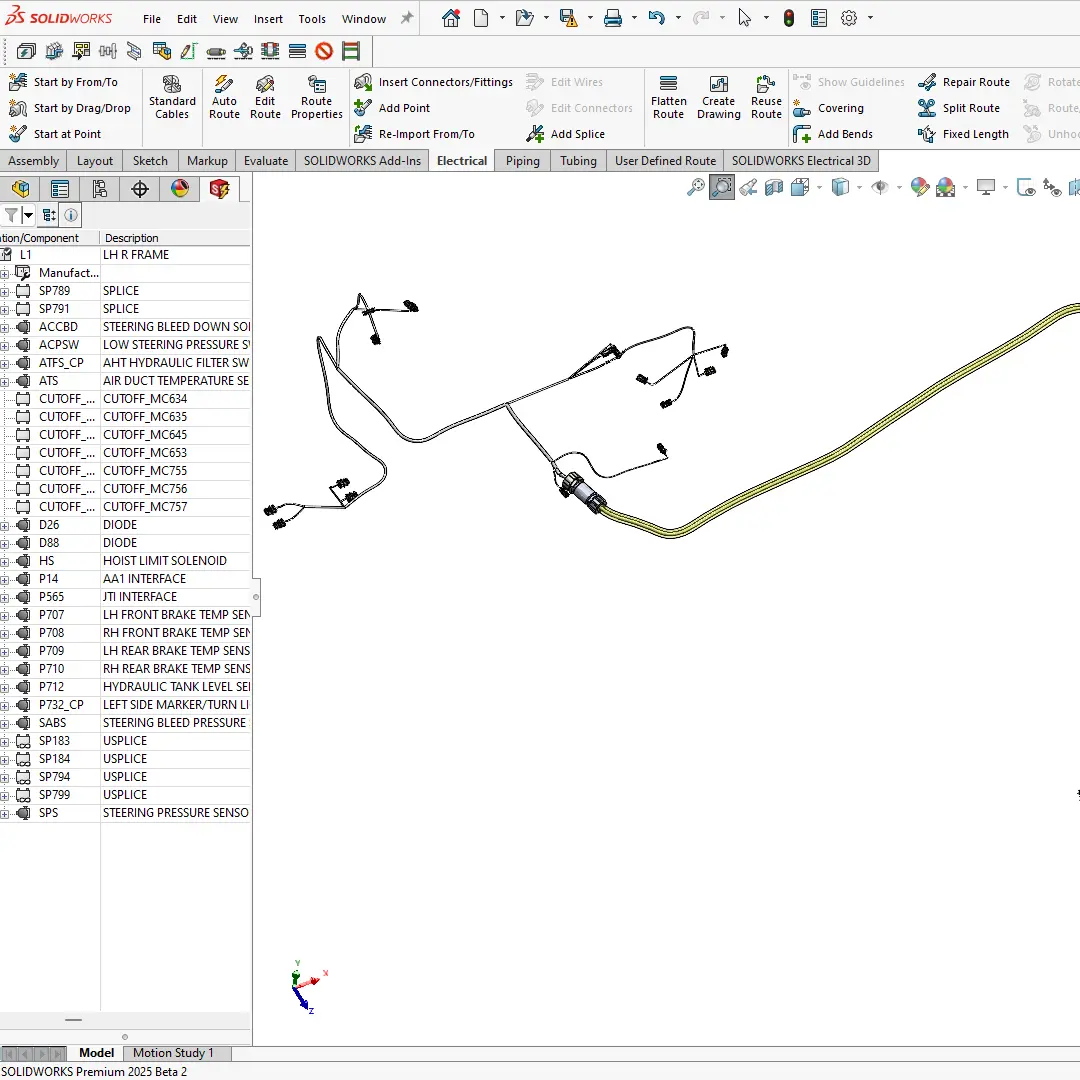Open the component filter dropdown arrow
The image size is (1080, 1080).
tap(28, 215)
